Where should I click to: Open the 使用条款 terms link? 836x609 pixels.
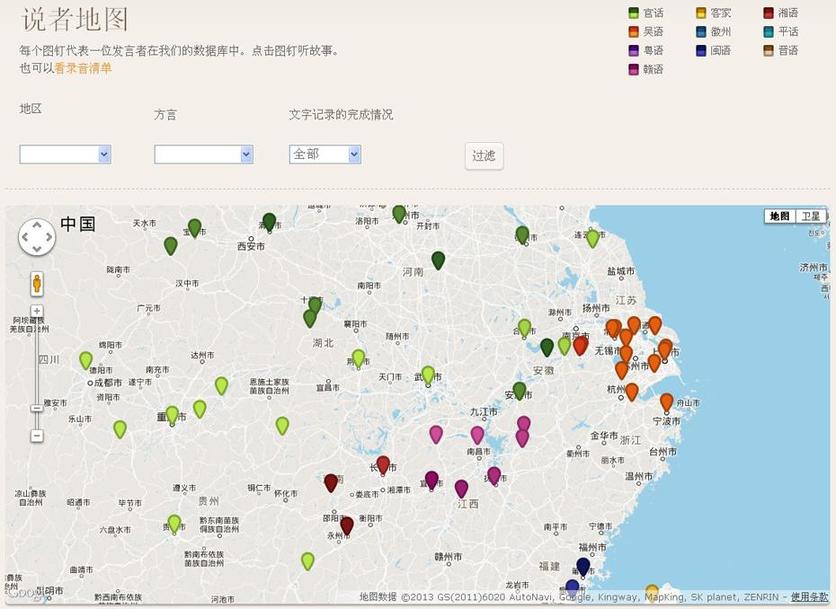pyautogui.click(x=809, y=597)
